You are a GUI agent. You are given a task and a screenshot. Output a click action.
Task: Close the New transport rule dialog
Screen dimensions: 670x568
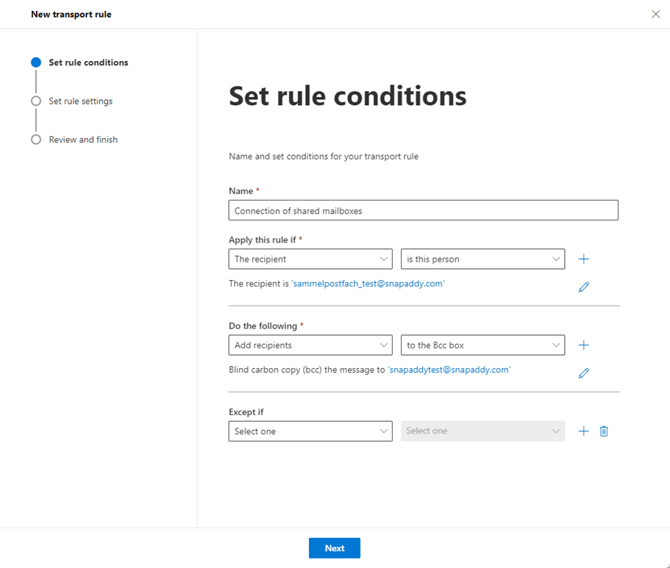655,15
